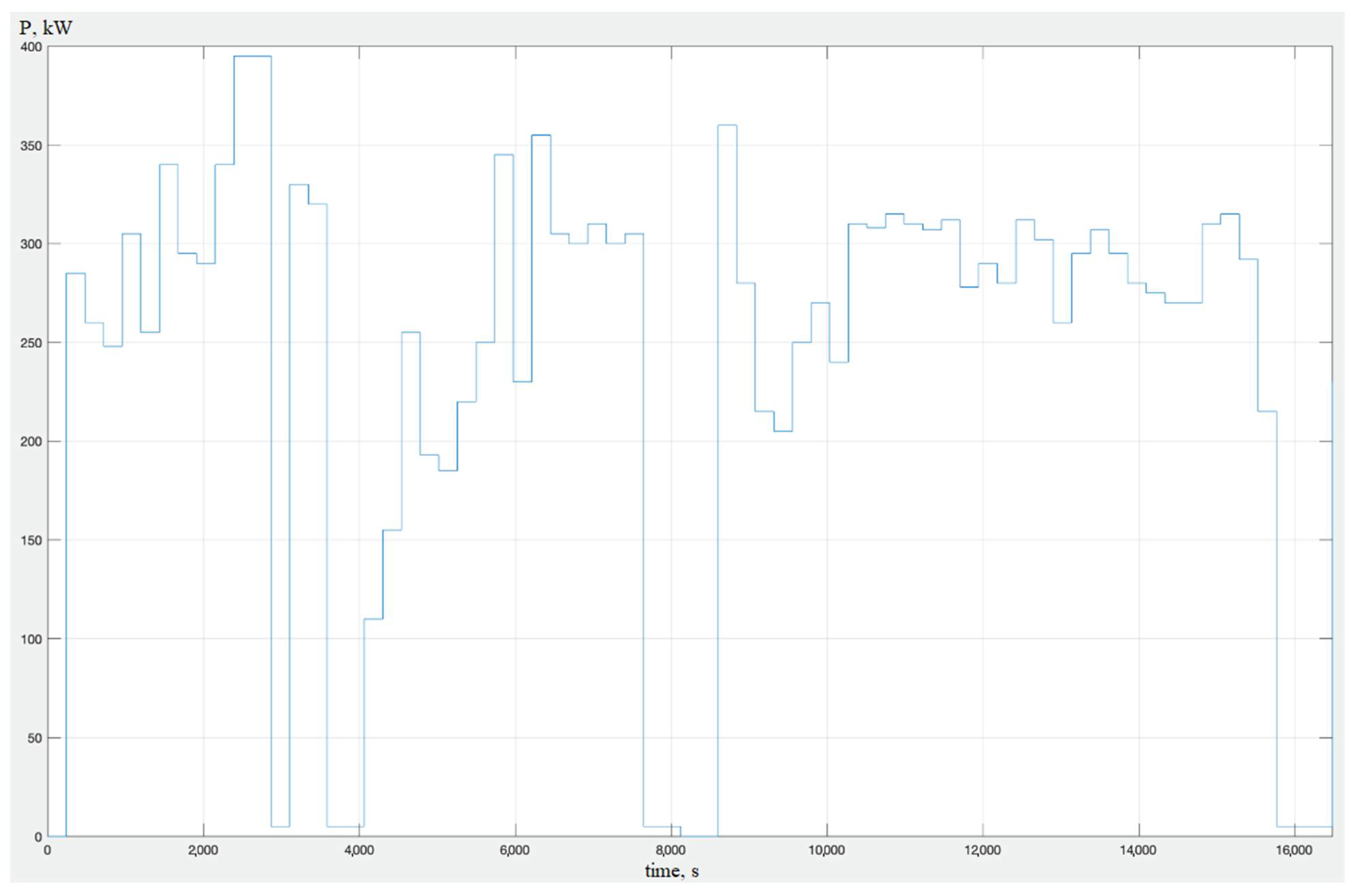The image size is (1356, 896).
Task: Click the 'P, kW' y-axis label
Action: click(46, 27)
